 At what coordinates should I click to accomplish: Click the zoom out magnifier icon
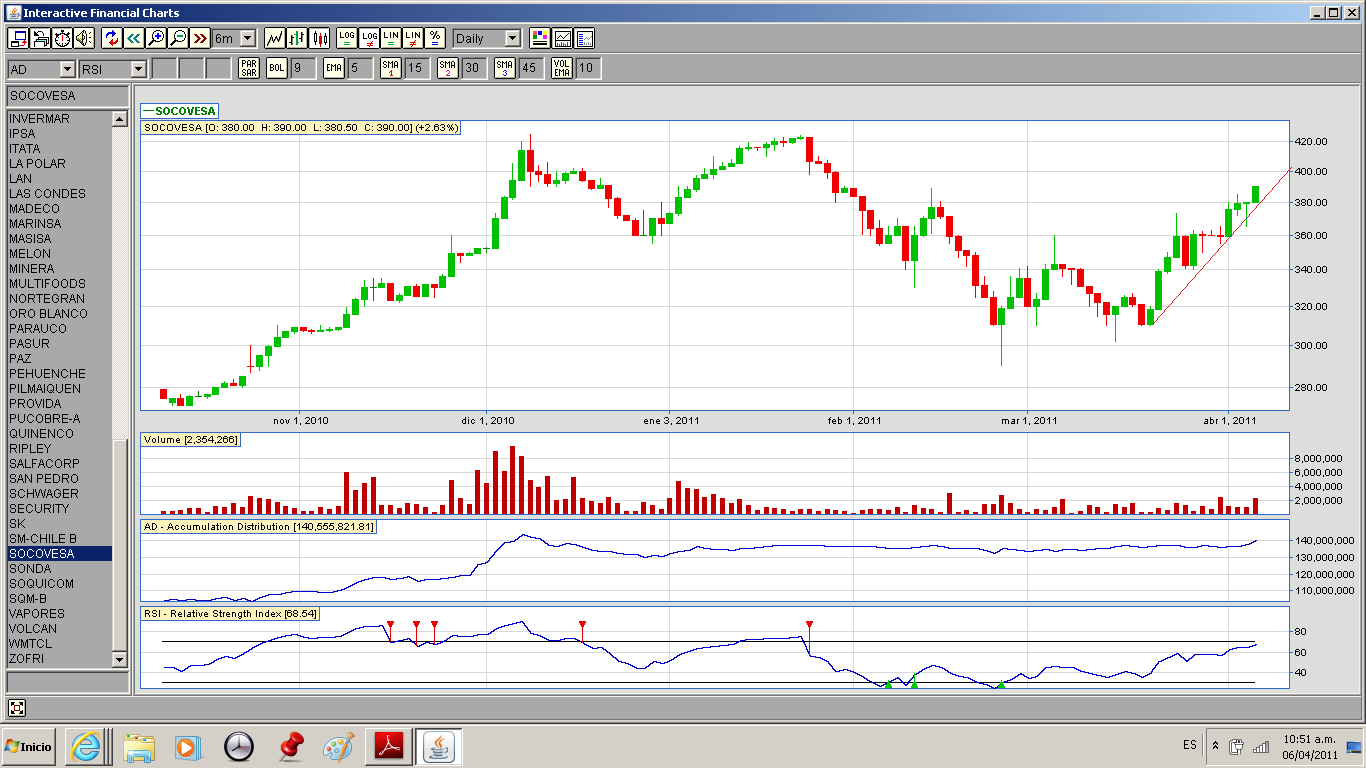tap(178, 38)
